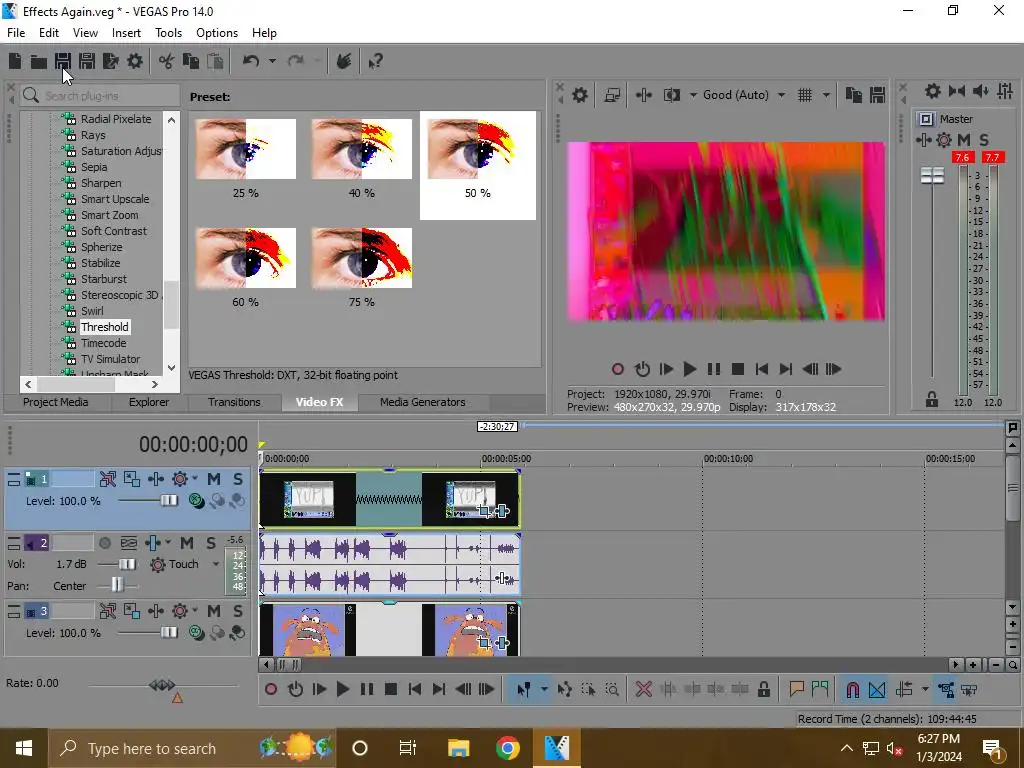The height and width of the screenshot is (768, 1024).
Task: Adjust Master volume fader
Action: (x=932, y=176)
